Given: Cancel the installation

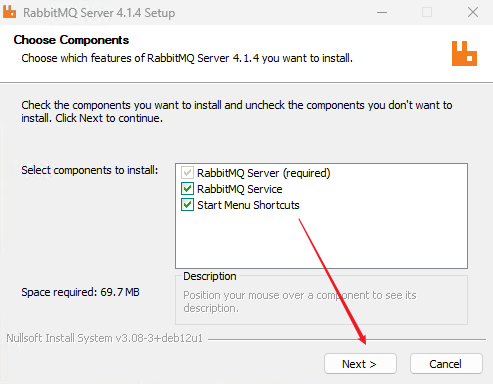Looking at the screenshot, I should [x=446, y=364].
